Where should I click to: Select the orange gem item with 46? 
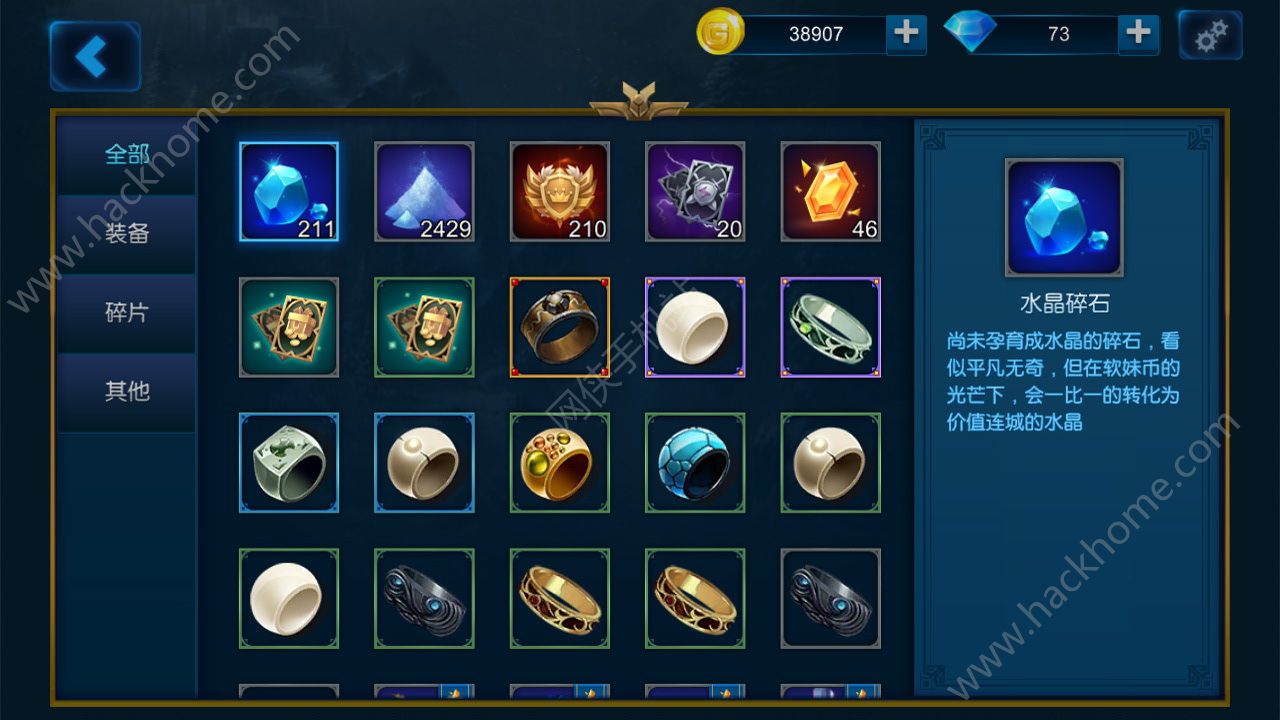831,192
